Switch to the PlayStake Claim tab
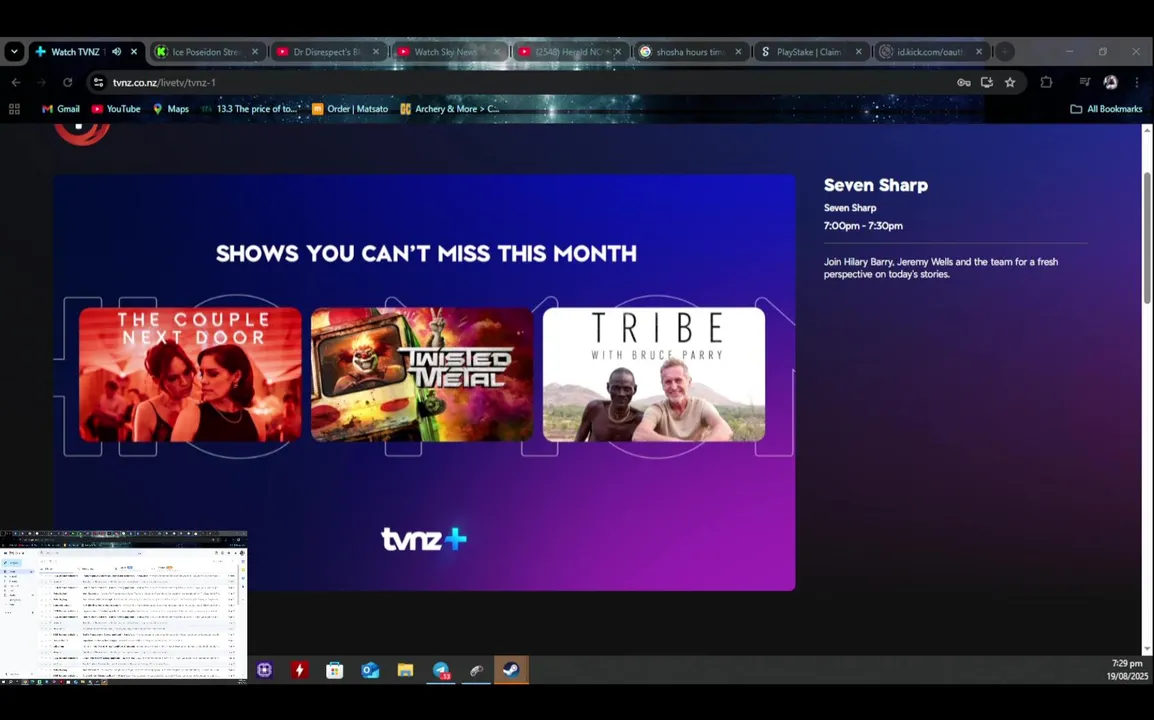 810,52
